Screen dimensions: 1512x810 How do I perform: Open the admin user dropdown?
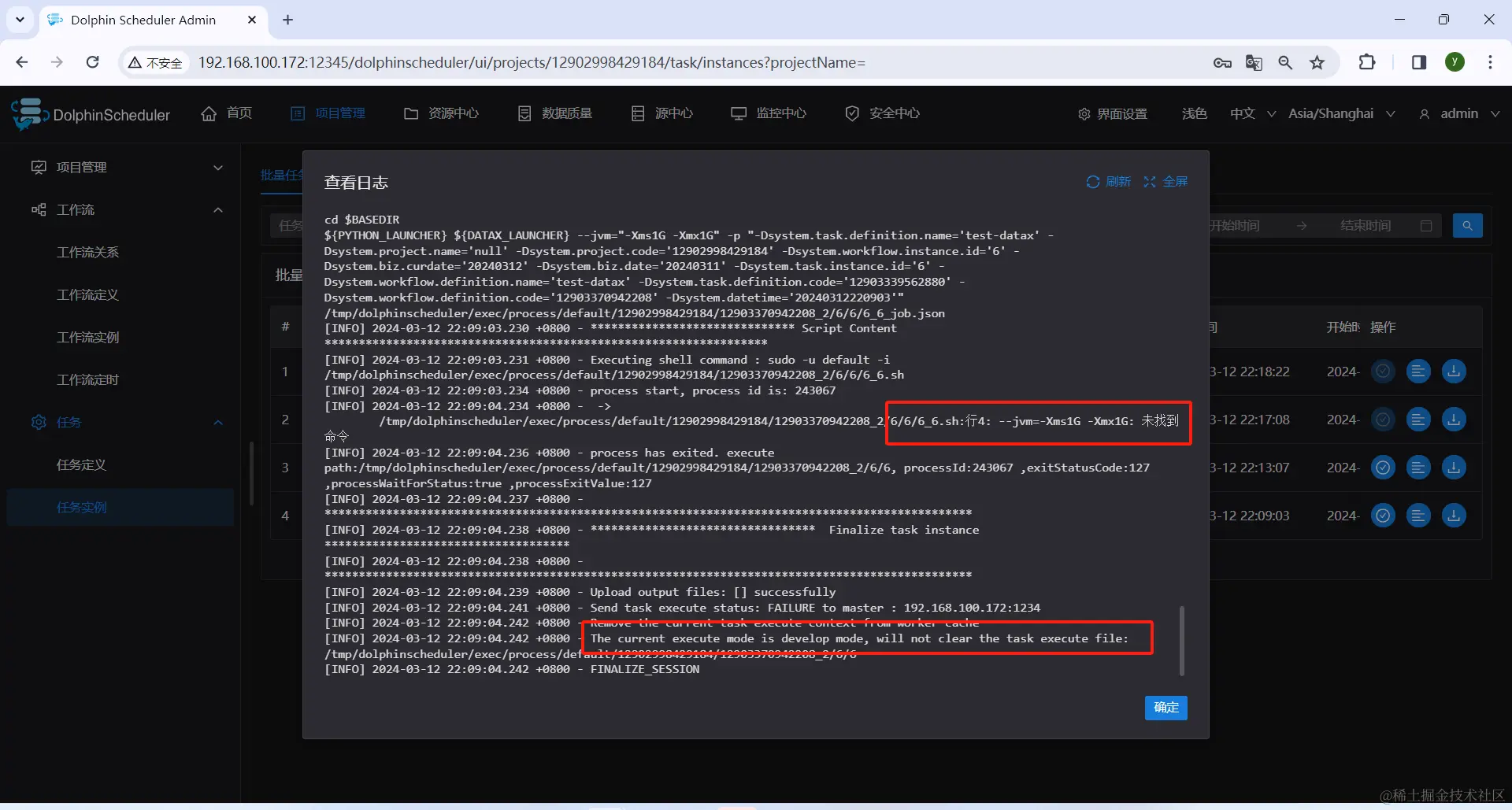pyautogui.click(x=1459, y=114)
